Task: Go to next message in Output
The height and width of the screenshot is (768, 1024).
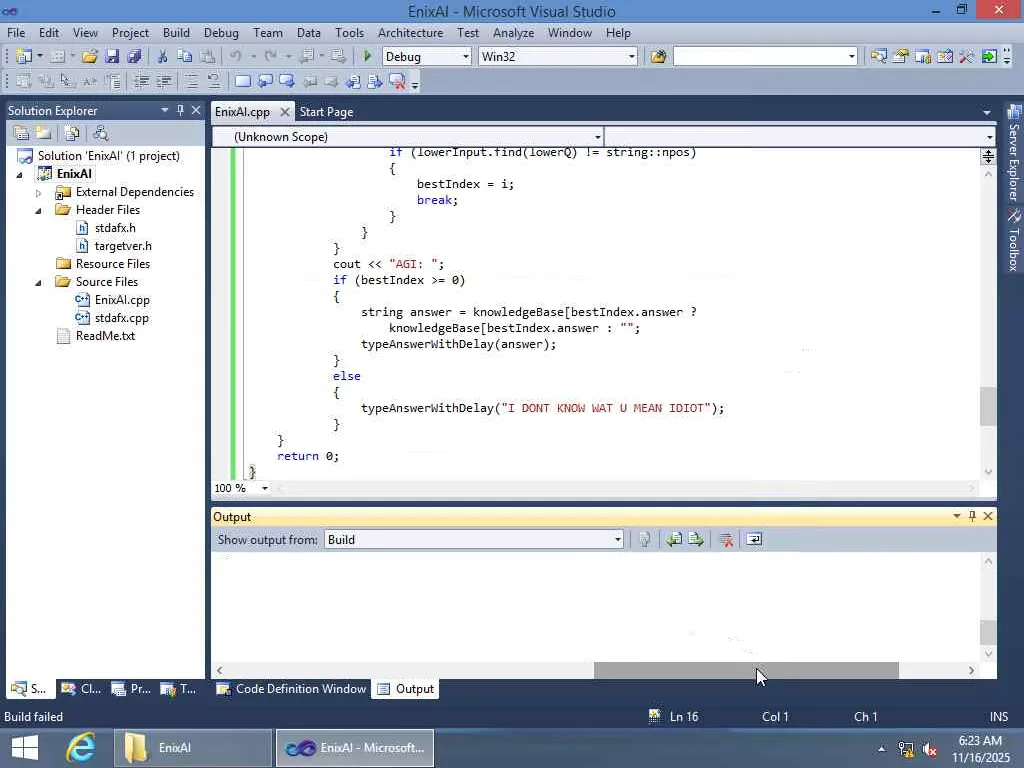Action: point(696,539)
